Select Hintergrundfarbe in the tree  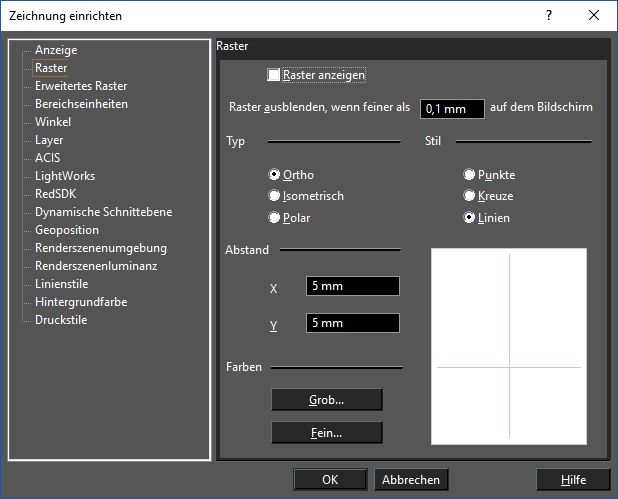tap(81, 302)
